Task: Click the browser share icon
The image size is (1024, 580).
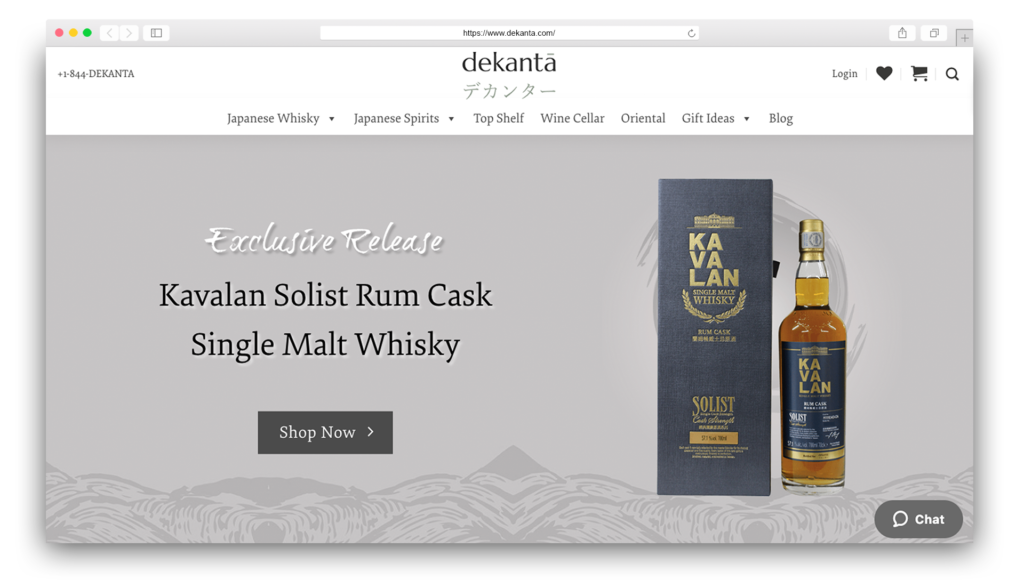Action: point(902,33)
